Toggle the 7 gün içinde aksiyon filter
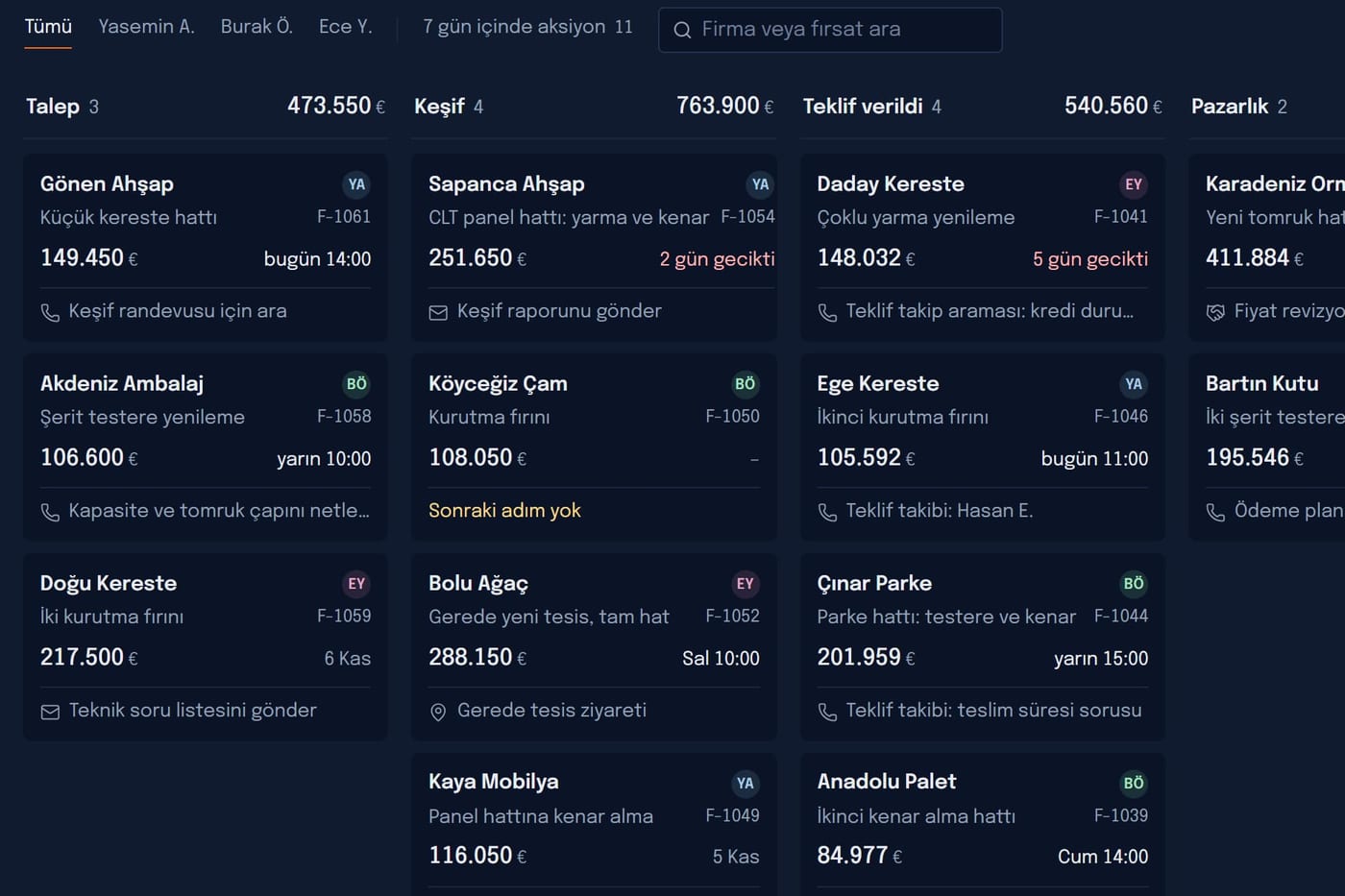This screenshot has width=1345, height=896. (527, 27)
